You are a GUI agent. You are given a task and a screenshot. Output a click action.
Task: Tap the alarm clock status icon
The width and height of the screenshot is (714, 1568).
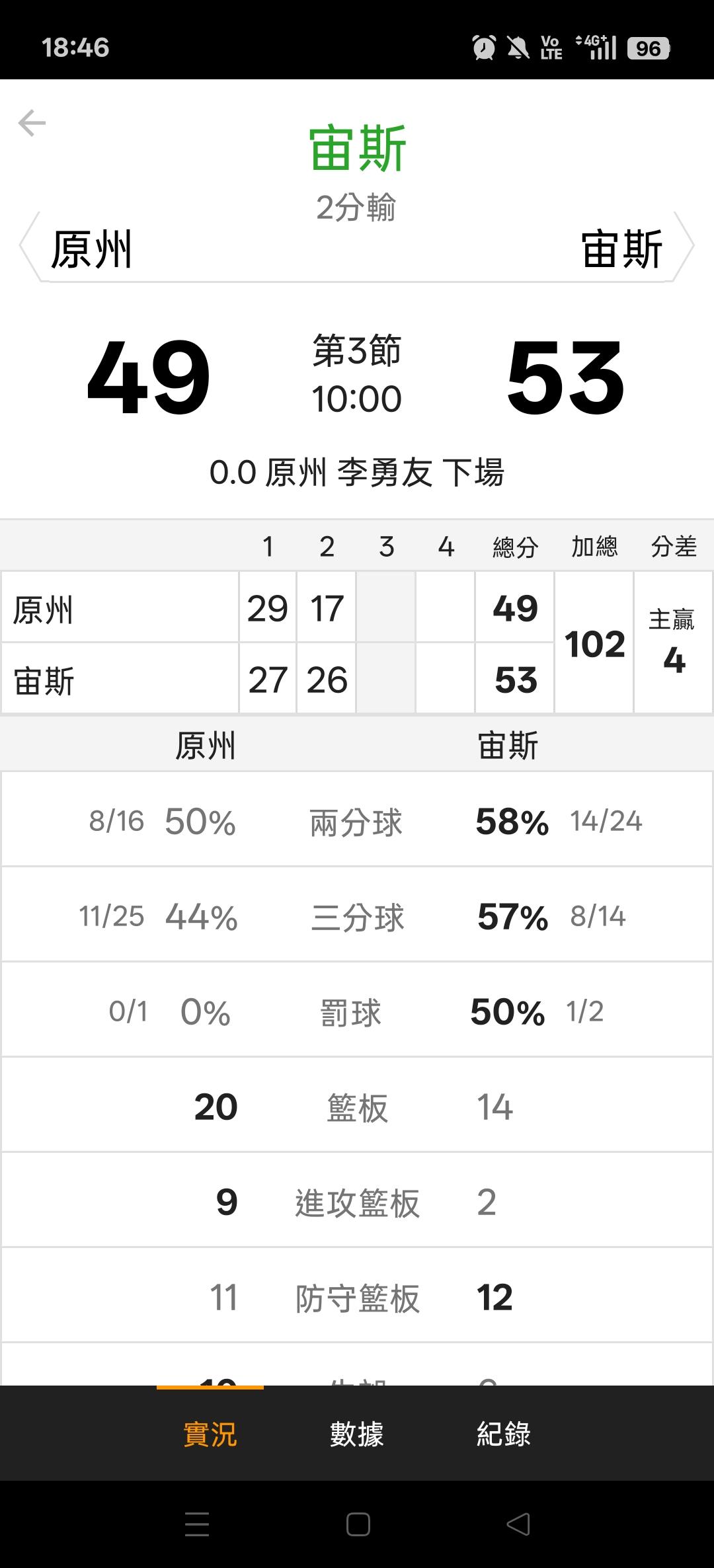[484, 48]
